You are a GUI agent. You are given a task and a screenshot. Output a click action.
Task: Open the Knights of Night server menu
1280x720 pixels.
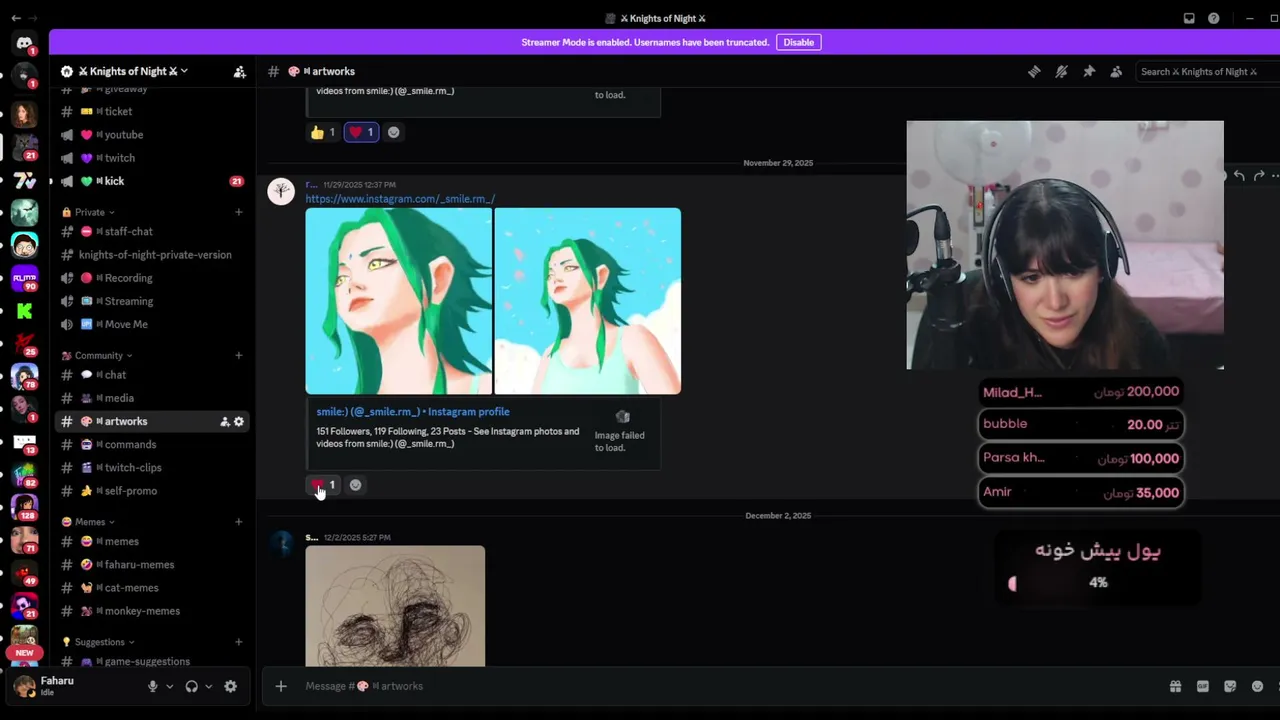point(133,72)
